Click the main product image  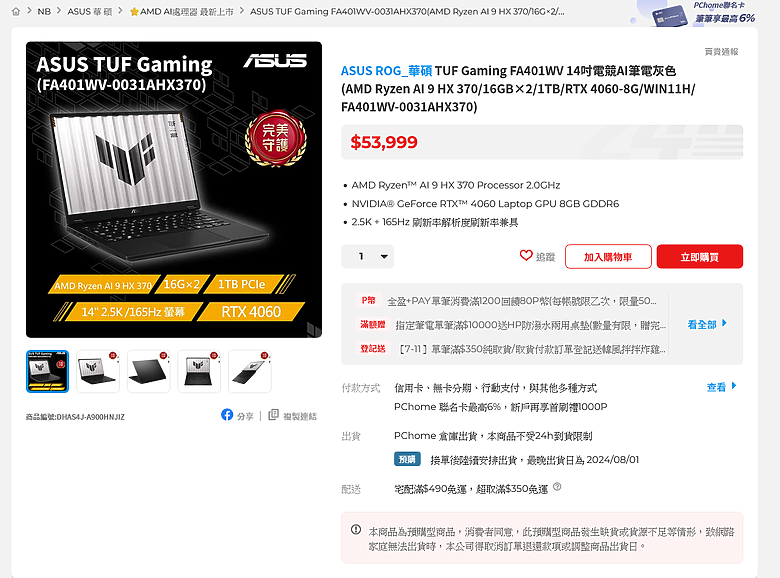click(174, 190)
